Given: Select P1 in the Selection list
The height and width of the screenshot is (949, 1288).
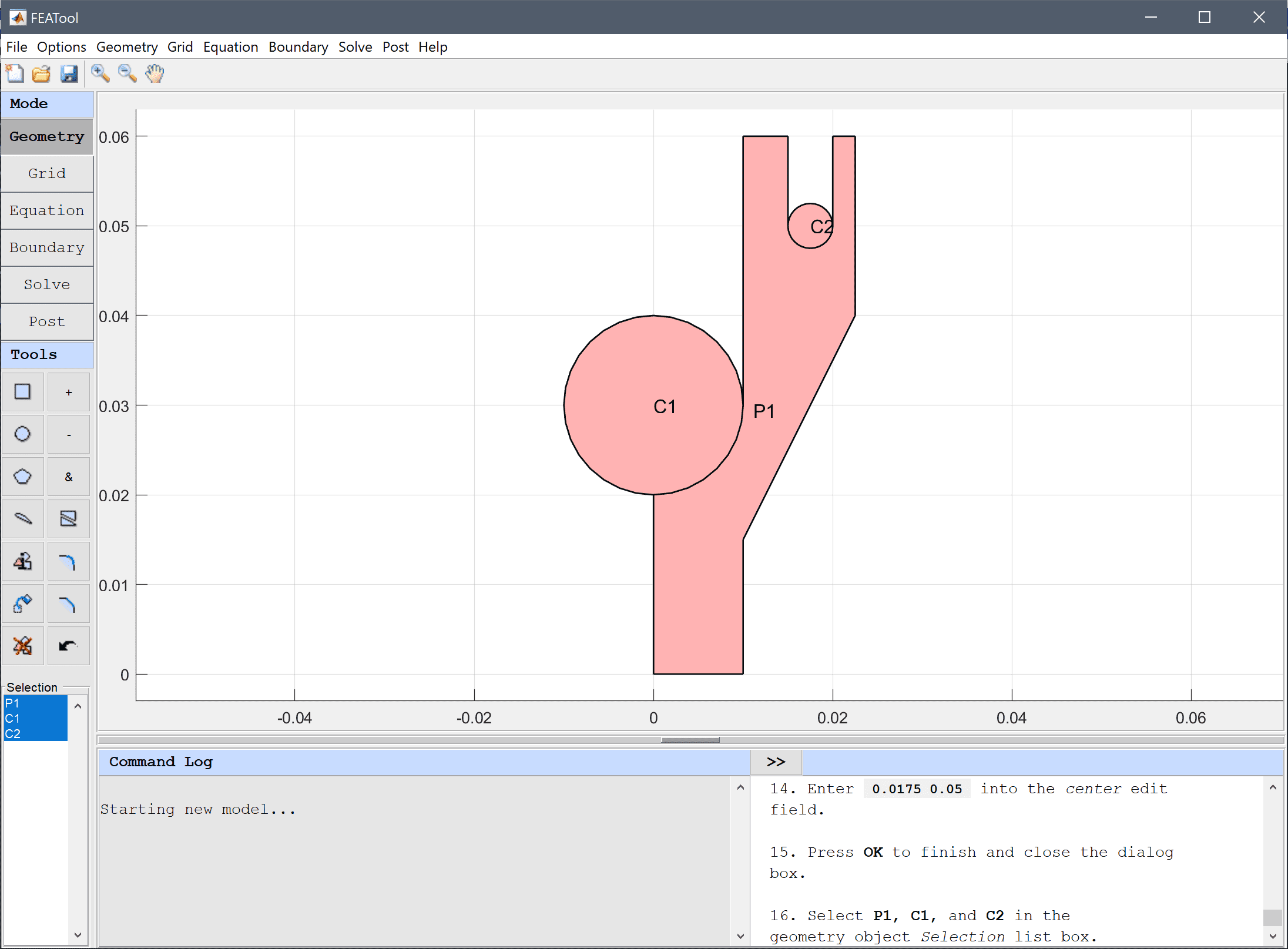Looking at the screenshot, I should coord(35,703).
